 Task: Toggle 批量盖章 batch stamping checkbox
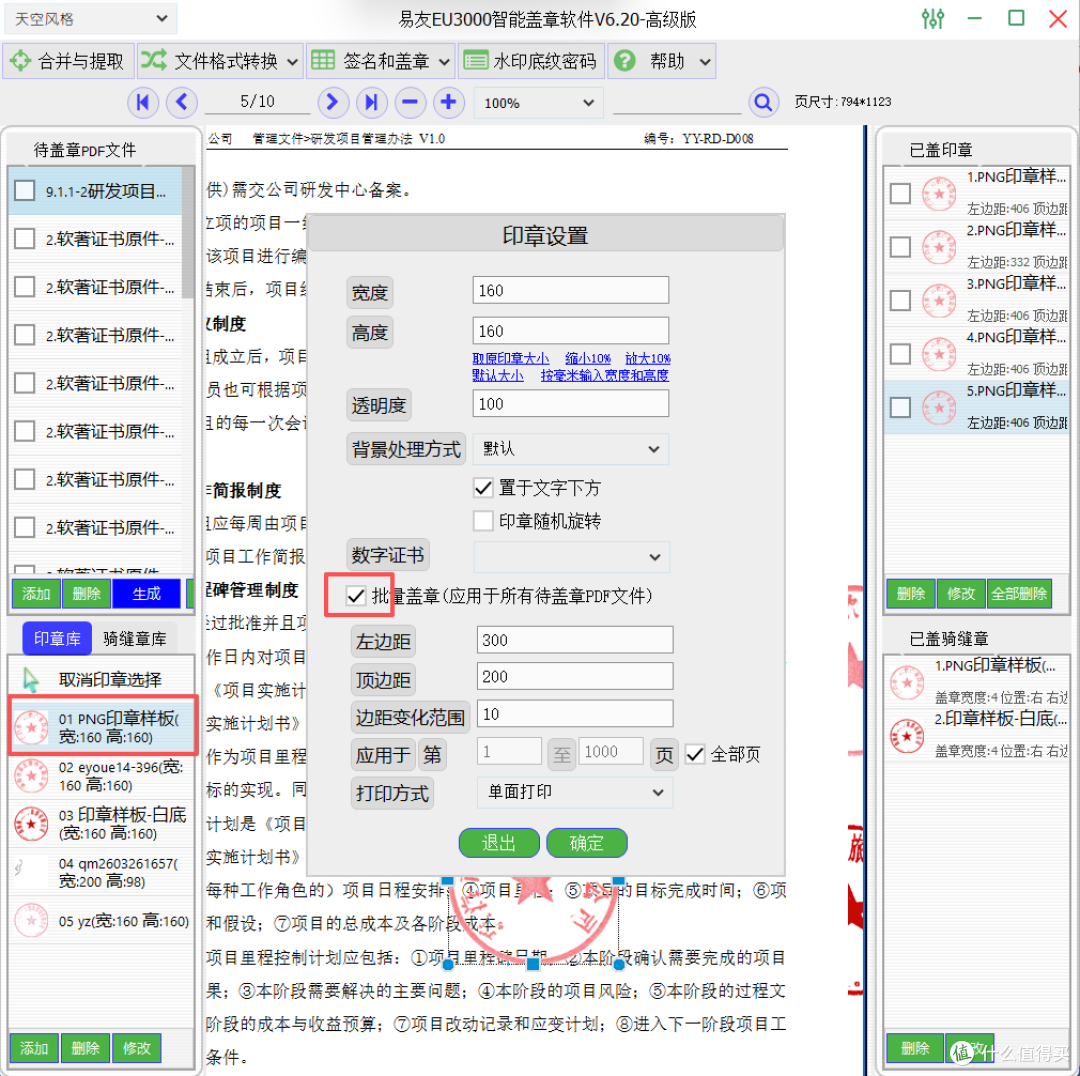(356, 595)
